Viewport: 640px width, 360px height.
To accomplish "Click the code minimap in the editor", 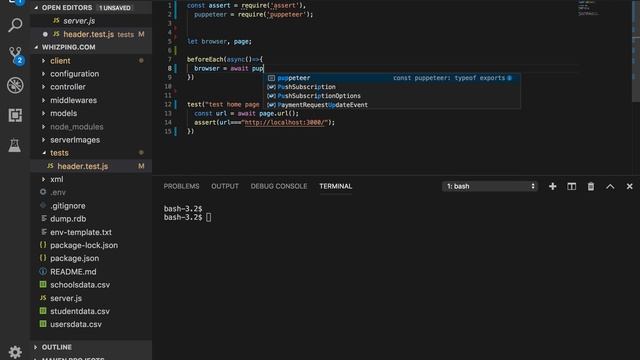I will pyautogui.click(x=588, y=8).
